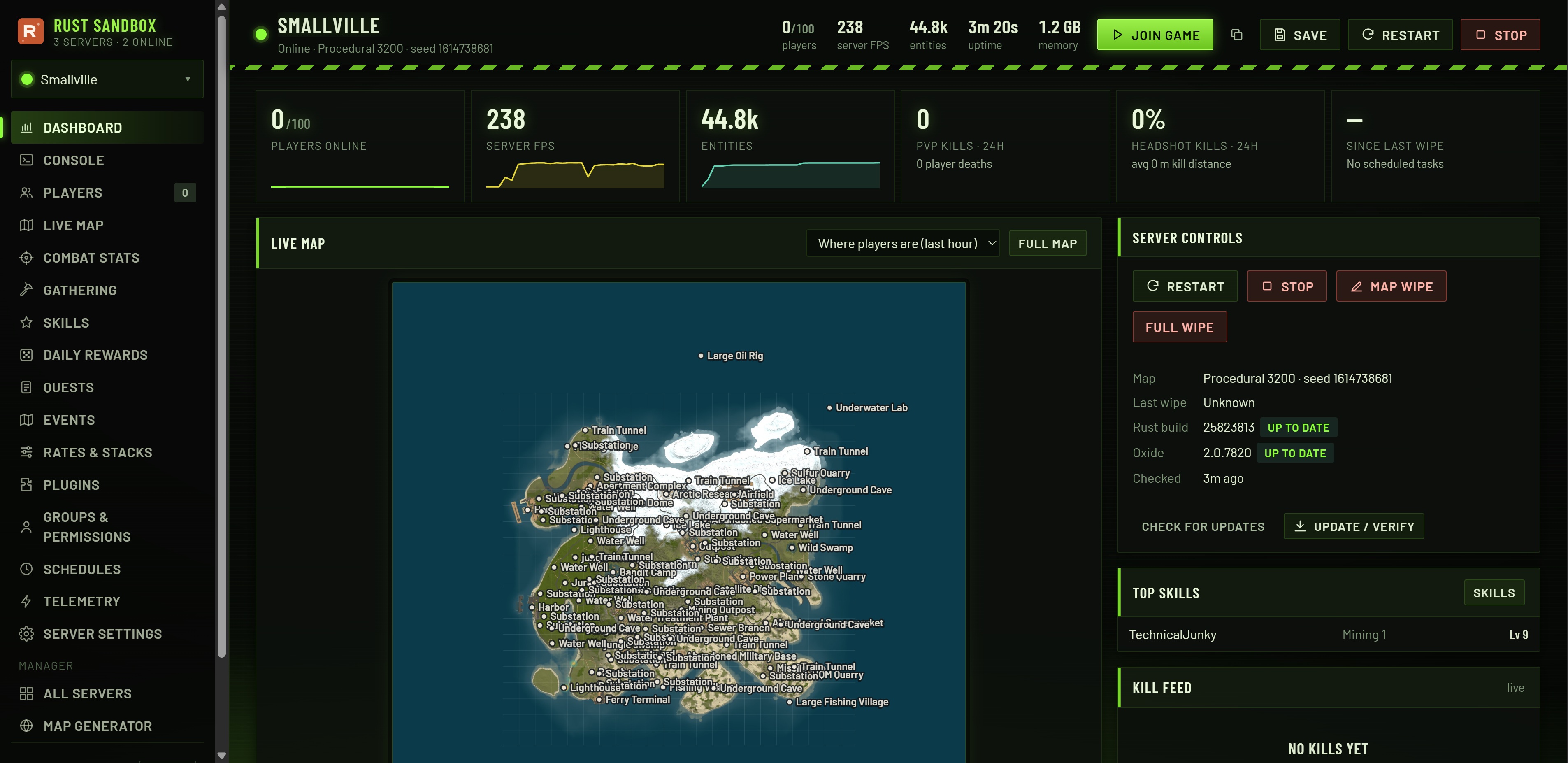
Task: Click the Daily Rewards dice icon
Action: click(26, 355)
